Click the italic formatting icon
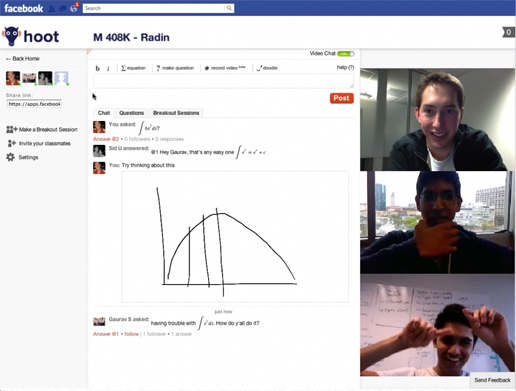This screenshot has height=391, width=516. [x=108, y=68]
